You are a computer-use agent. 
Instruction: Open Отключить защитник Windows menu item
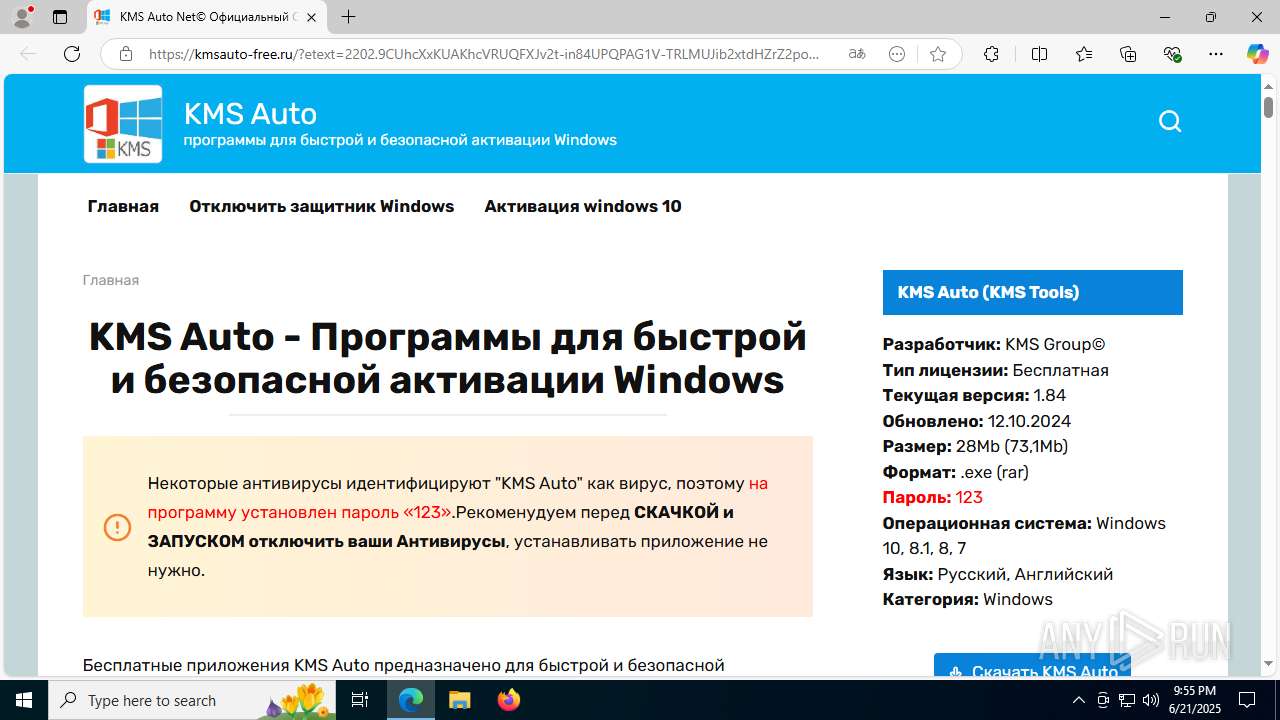pos(322,206)
